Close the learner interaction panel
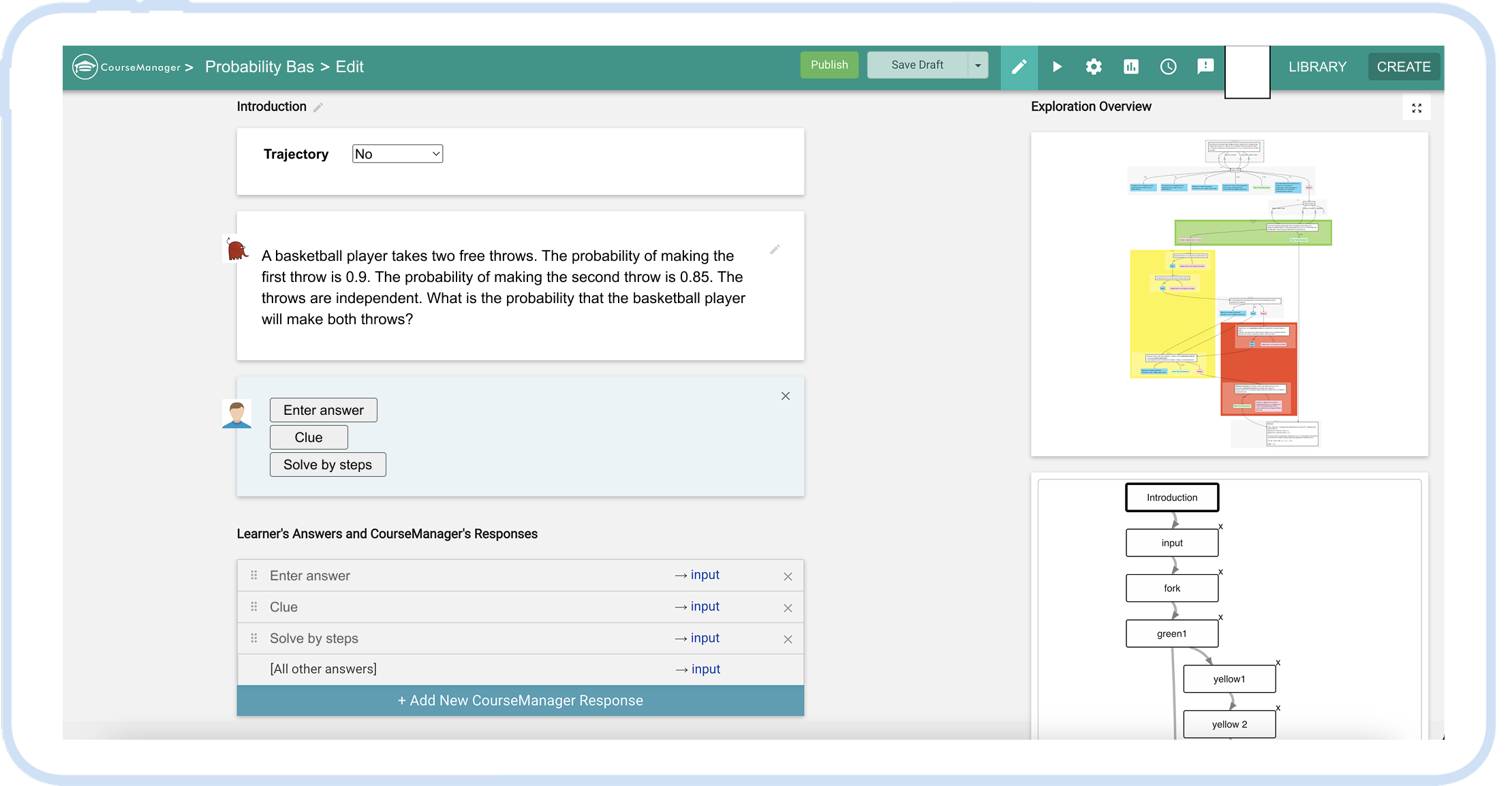 786,396
